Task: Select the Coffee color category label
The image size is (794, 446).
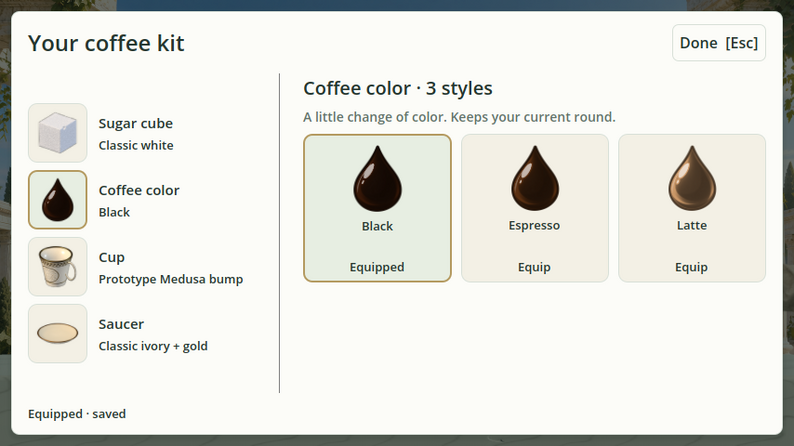Action: (x=139, y=190)
